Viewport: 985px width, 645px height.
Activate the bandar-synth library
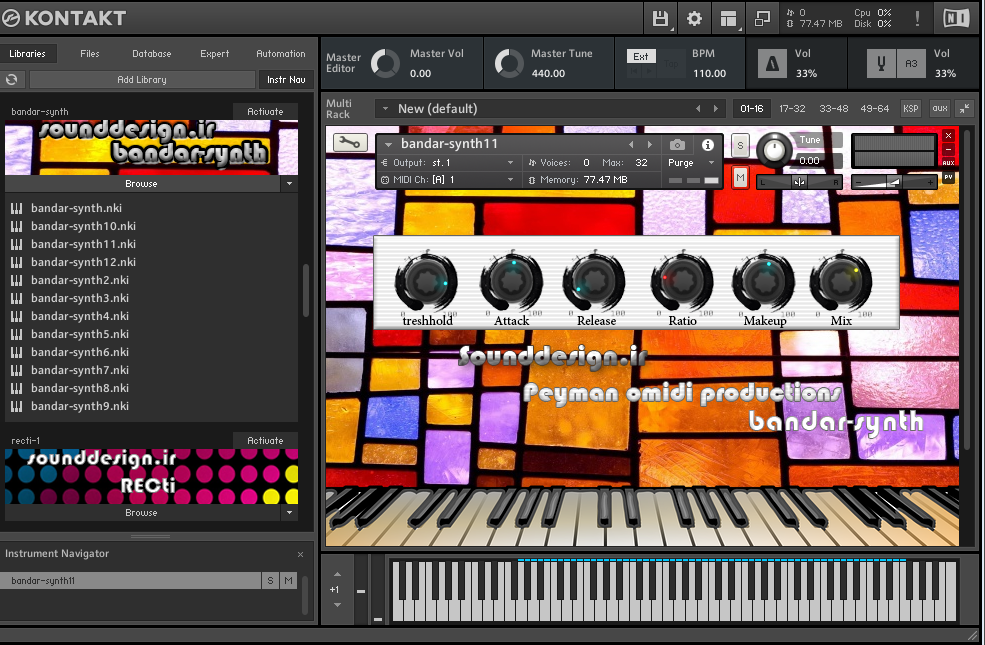point(265,111)
